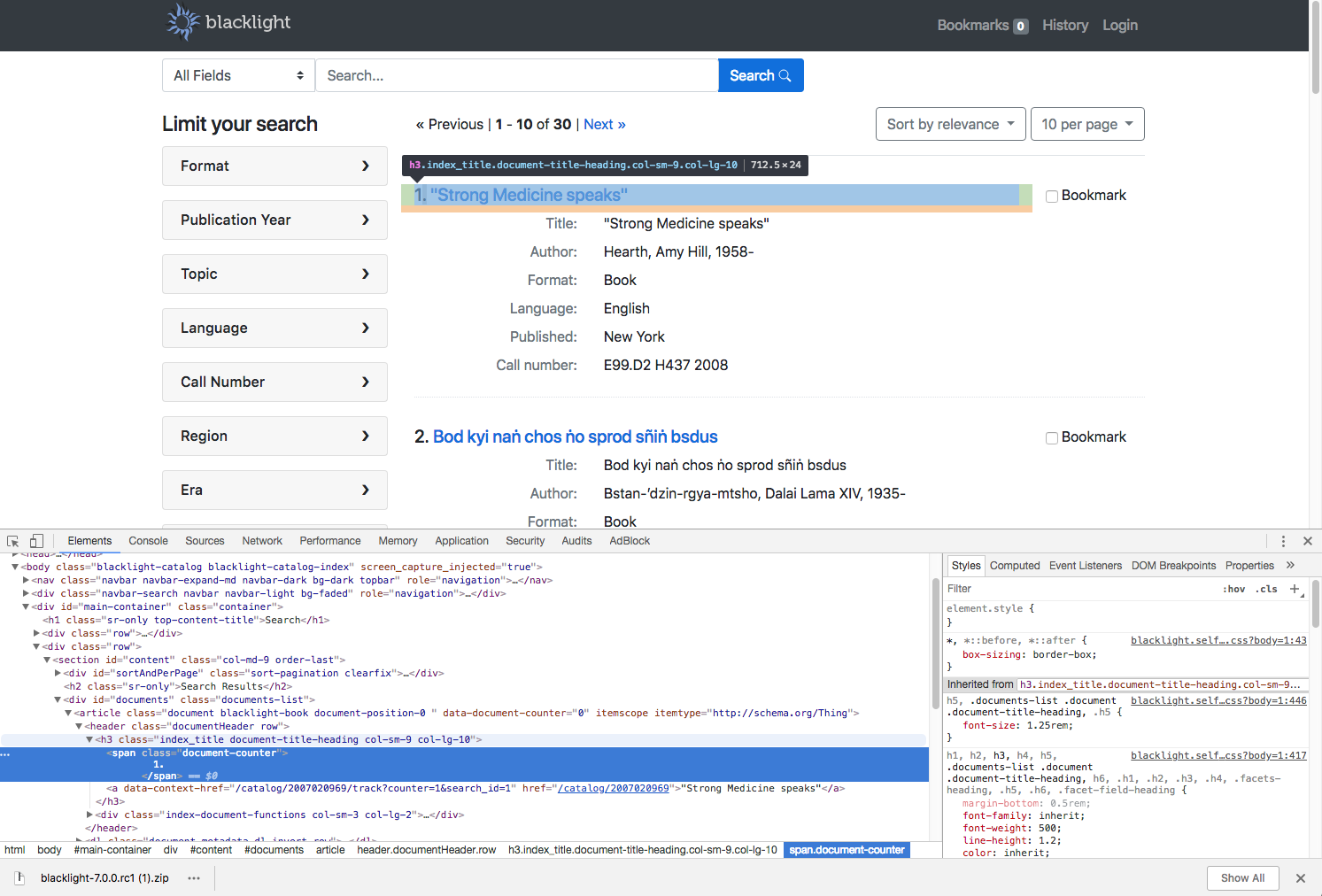Close the downloads bar
The height and width of the screenshot is (896, 1322).
1301,878
